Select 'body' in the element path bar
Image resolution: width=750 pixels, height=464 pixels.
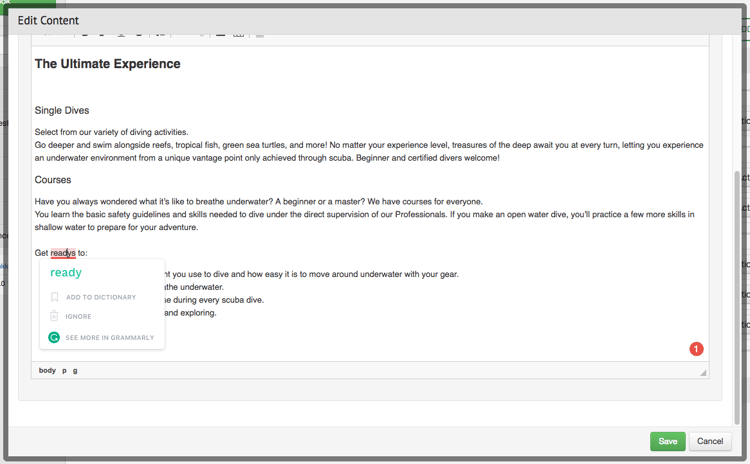click(47, 370)
